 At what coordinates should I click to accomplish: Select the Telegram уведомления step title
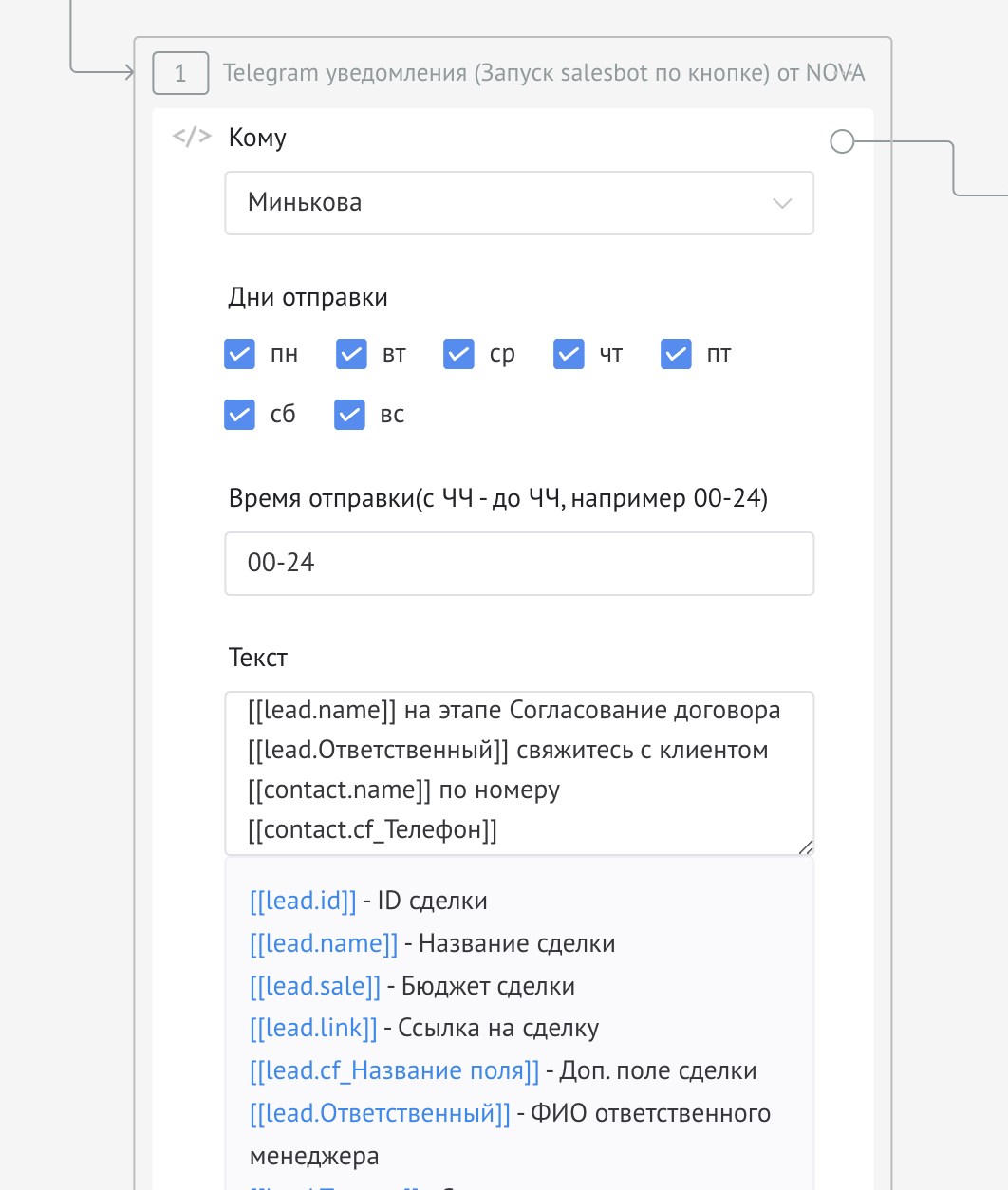tap(543, 73)
